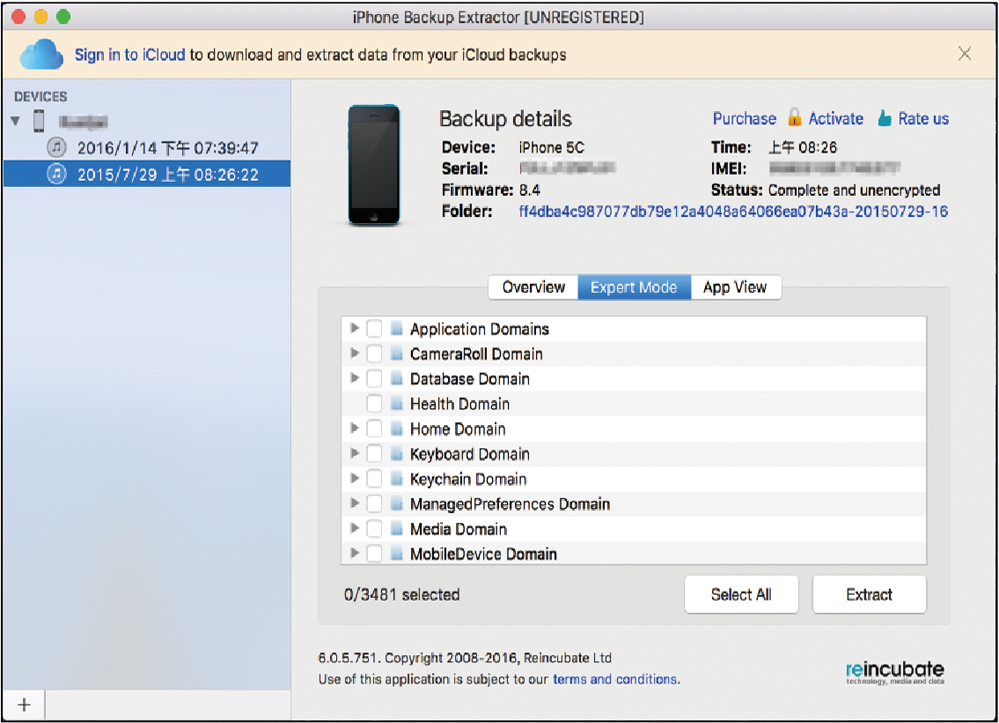This screenshot has height=723, width=999.
Task: Expand the ManagedPreferences Domain node
Action: [354, 503]
